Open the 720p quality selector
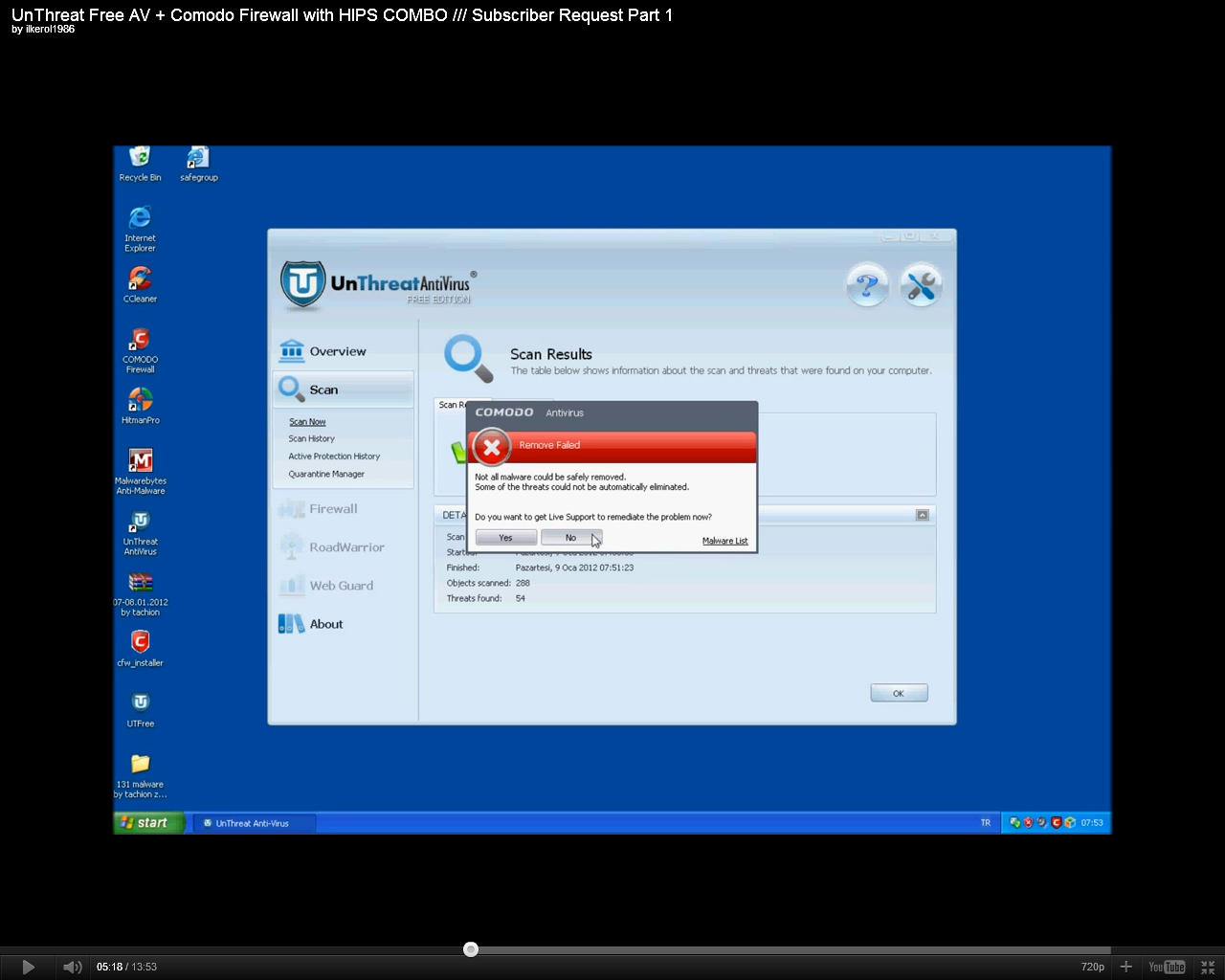 [x=1092, y=967]
